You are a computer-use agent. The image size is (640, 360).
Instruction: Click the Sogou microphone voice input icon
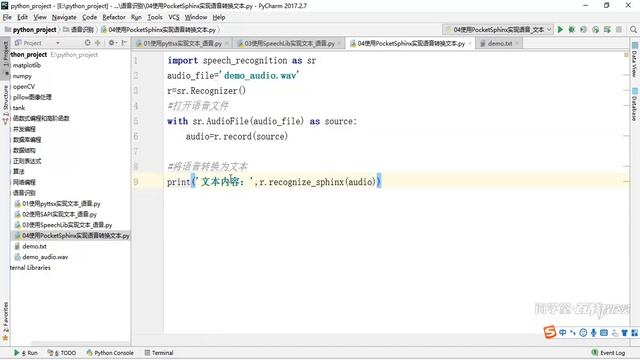[x=593, y=333]
